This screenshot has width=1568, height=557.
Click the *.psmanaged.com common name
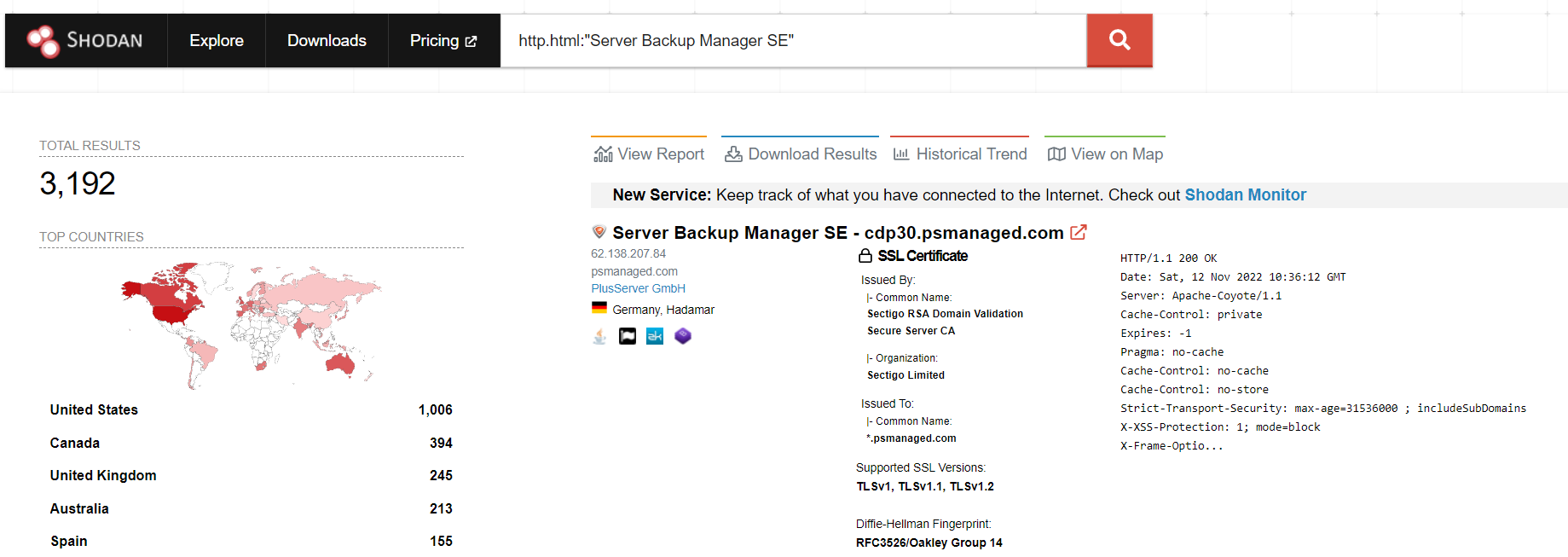click(x=911, y=438)
